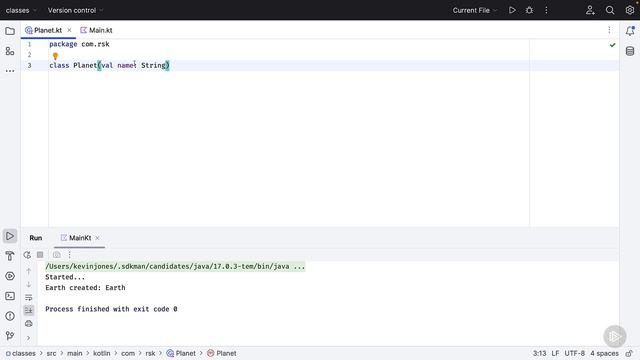Switch to Main.kt editor tab
The height and width of the screenshot is (360, 640).
[x=96, y=30]
